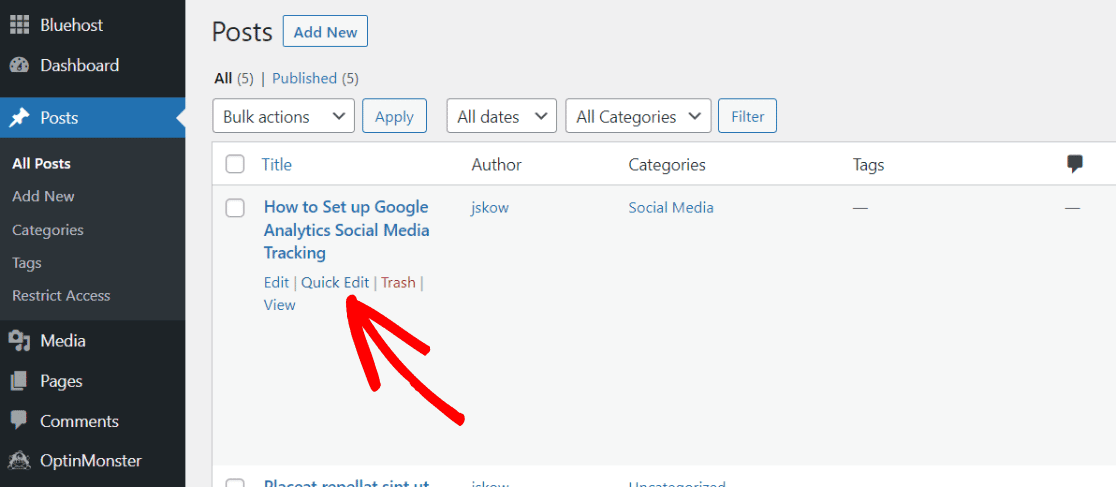Click the OptinMonster mascot icon
Image resolution: width=1116 pixels, height=487 pixels.
point(19,461)
